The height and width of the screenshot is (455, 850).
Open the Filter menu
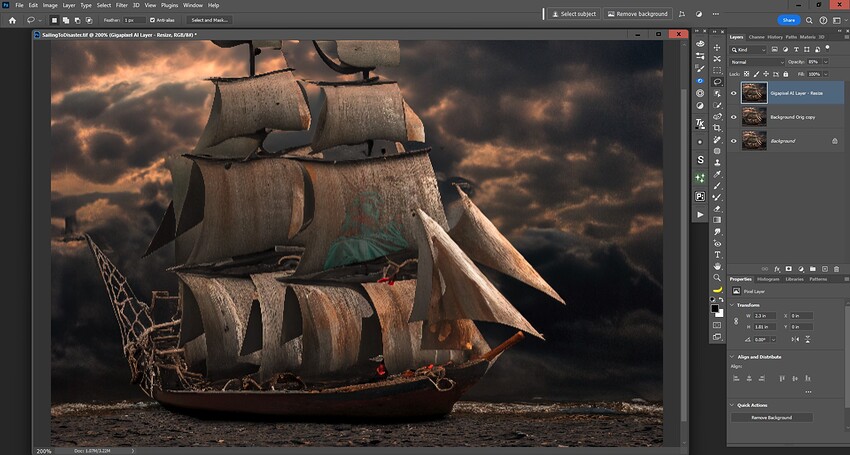121,5
